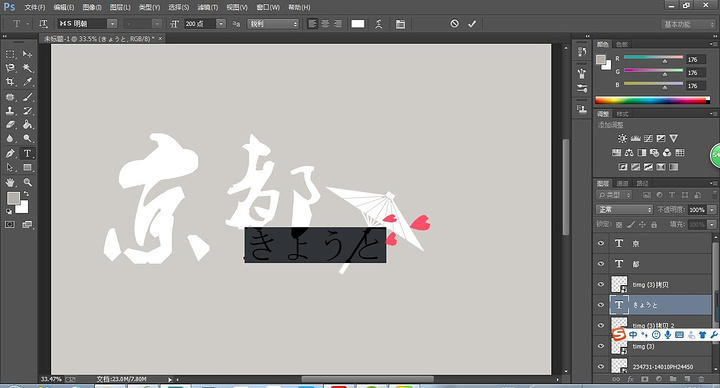Open warped text options
This screenshot has height=388, width=720.
pyautogui.click(x=379, y=24)
